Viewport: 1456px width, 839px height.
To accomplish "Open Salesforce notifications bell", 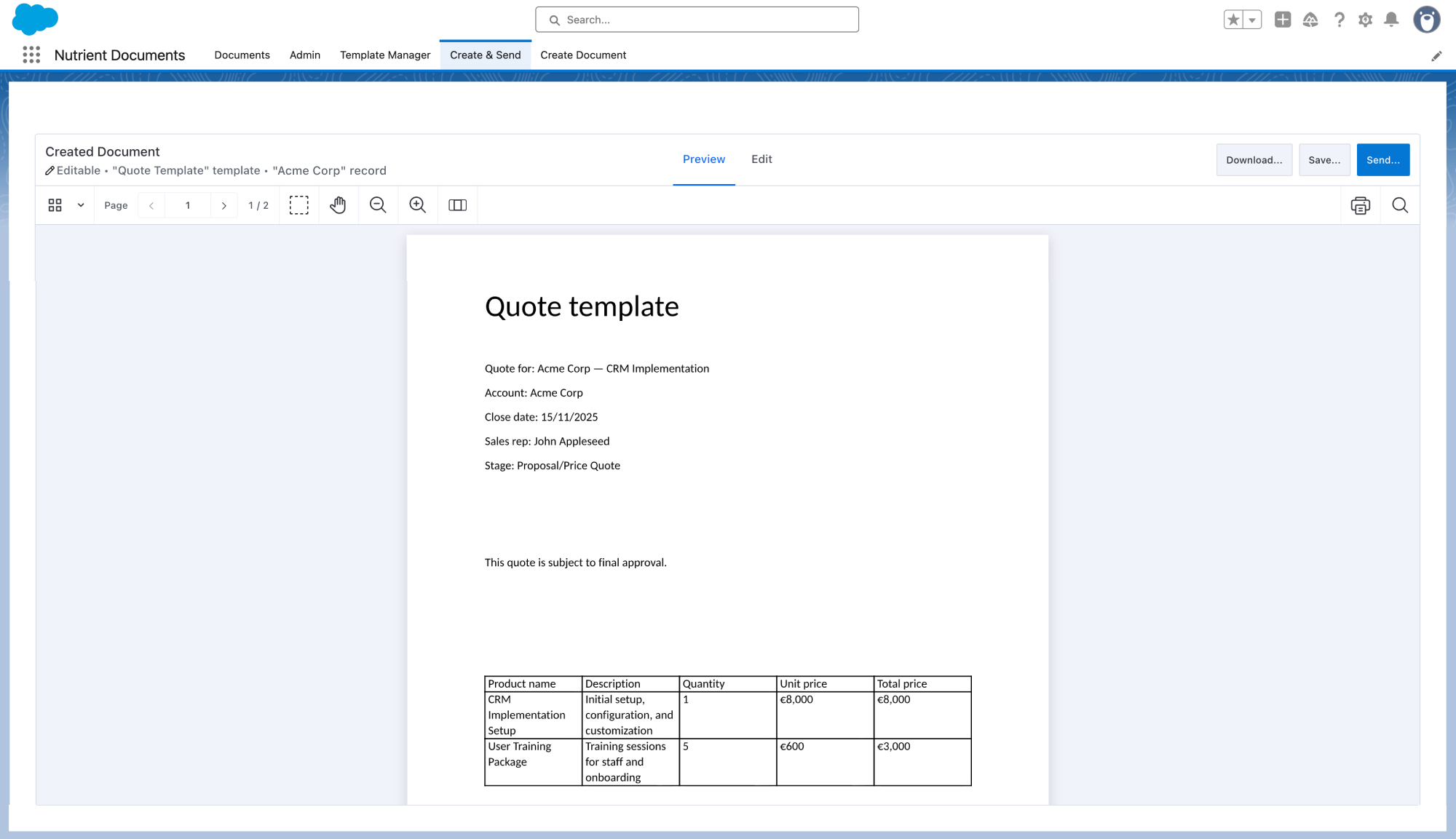I will click(1391, 20).
